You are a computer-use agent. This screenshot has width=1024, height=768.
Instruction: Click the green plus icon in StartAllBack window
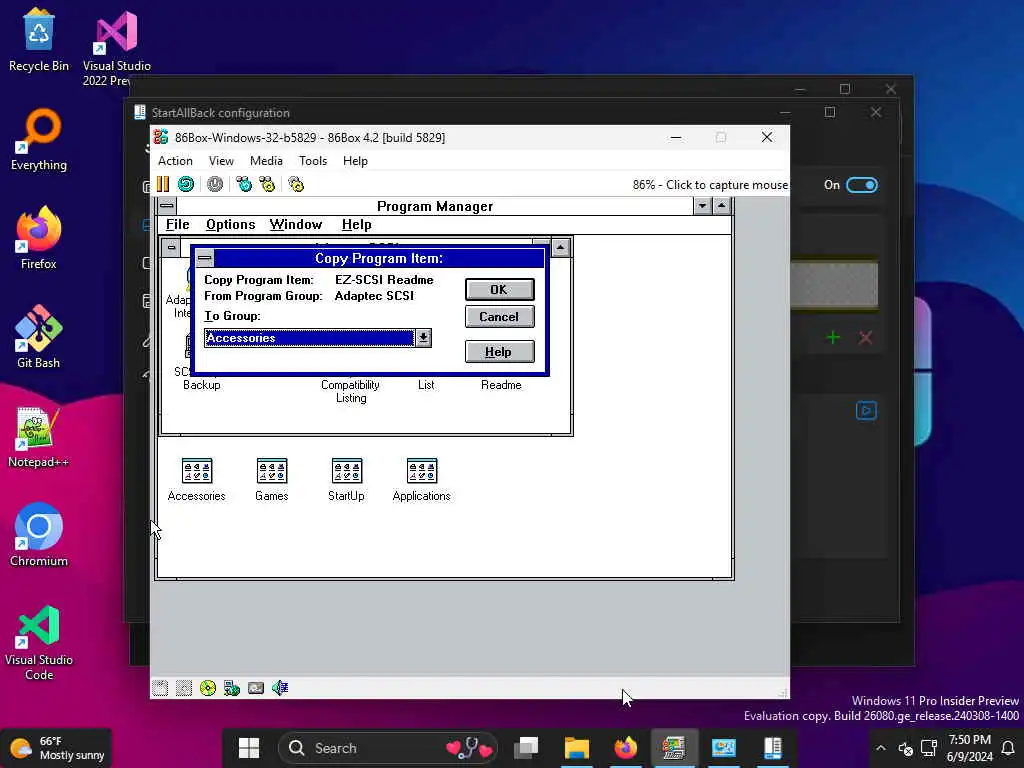[x=833, y=338]
